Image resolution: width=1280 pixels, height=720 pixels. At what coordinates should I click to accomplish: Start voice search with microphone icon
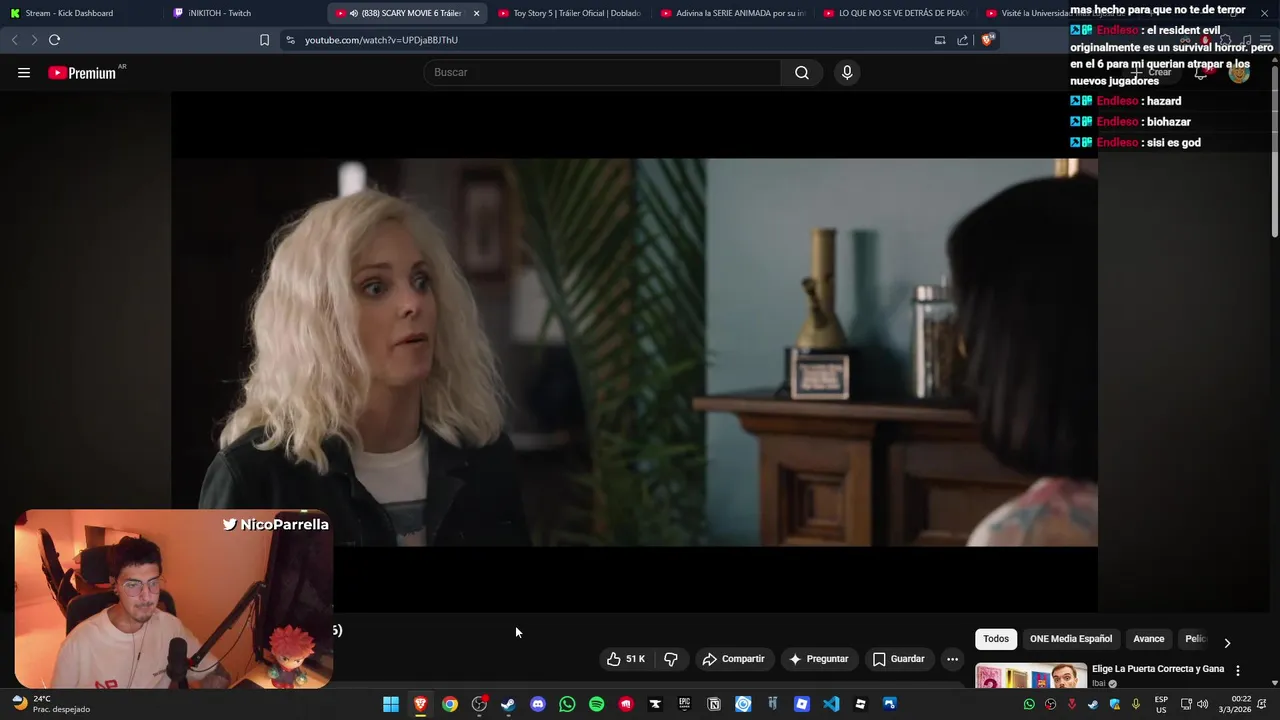847,72
